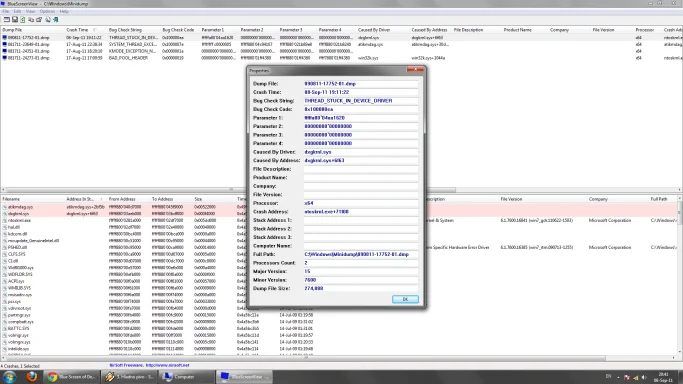Sort drivers by the Address In Stack column

85,199
